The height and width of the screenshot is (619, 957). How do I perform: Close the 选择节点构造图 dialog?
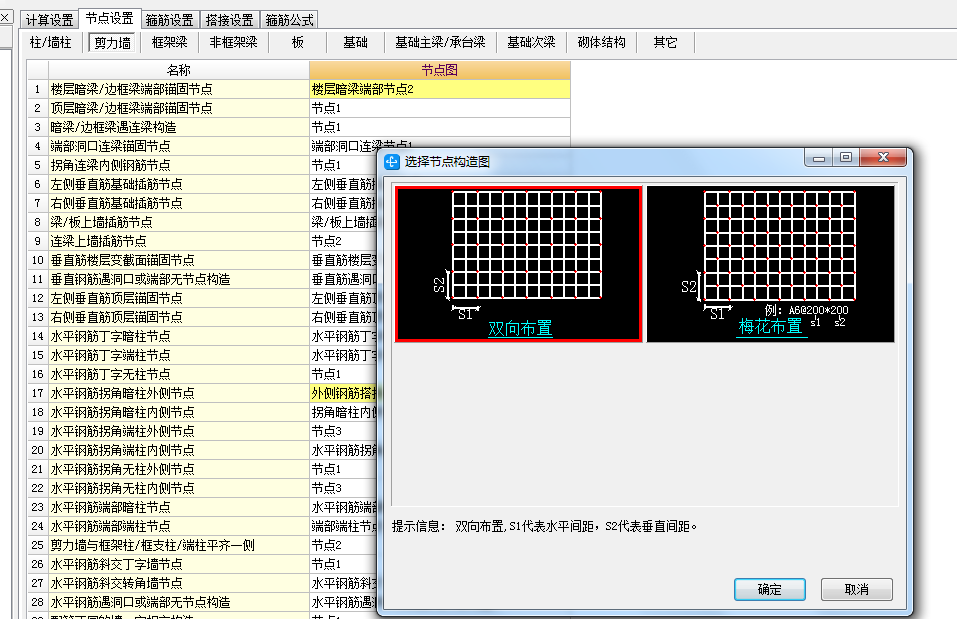tap(883, 157)
